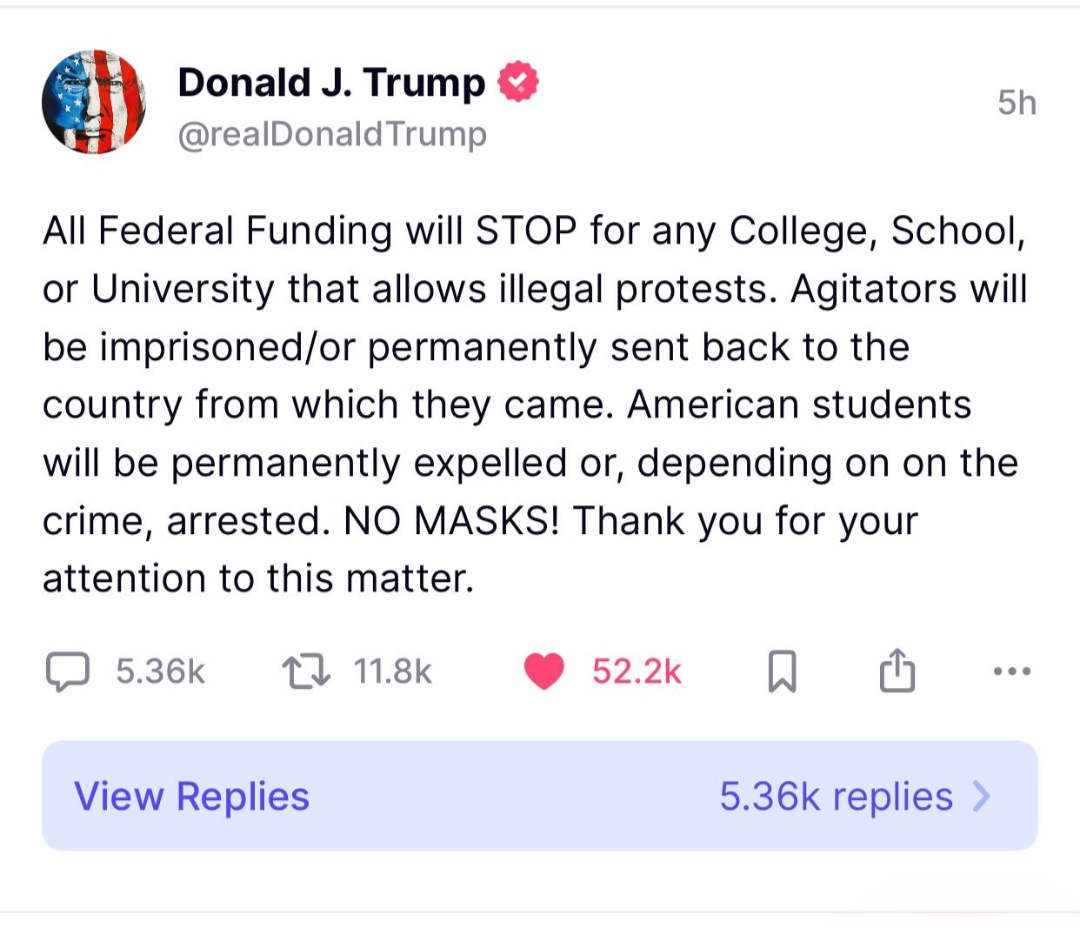Click the 11.8k repost count
Image resolution: width=1080 pixels, height=928 pixels.
click(x=393, y=672)
